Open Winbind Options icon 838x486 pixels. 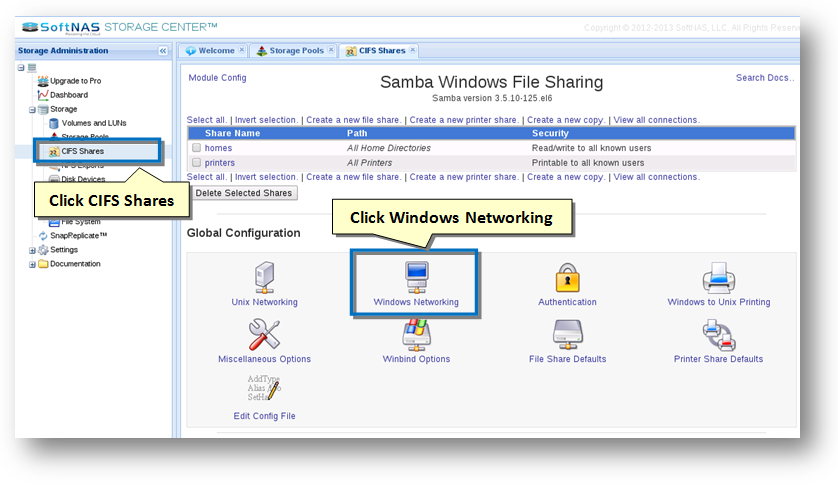416,335
